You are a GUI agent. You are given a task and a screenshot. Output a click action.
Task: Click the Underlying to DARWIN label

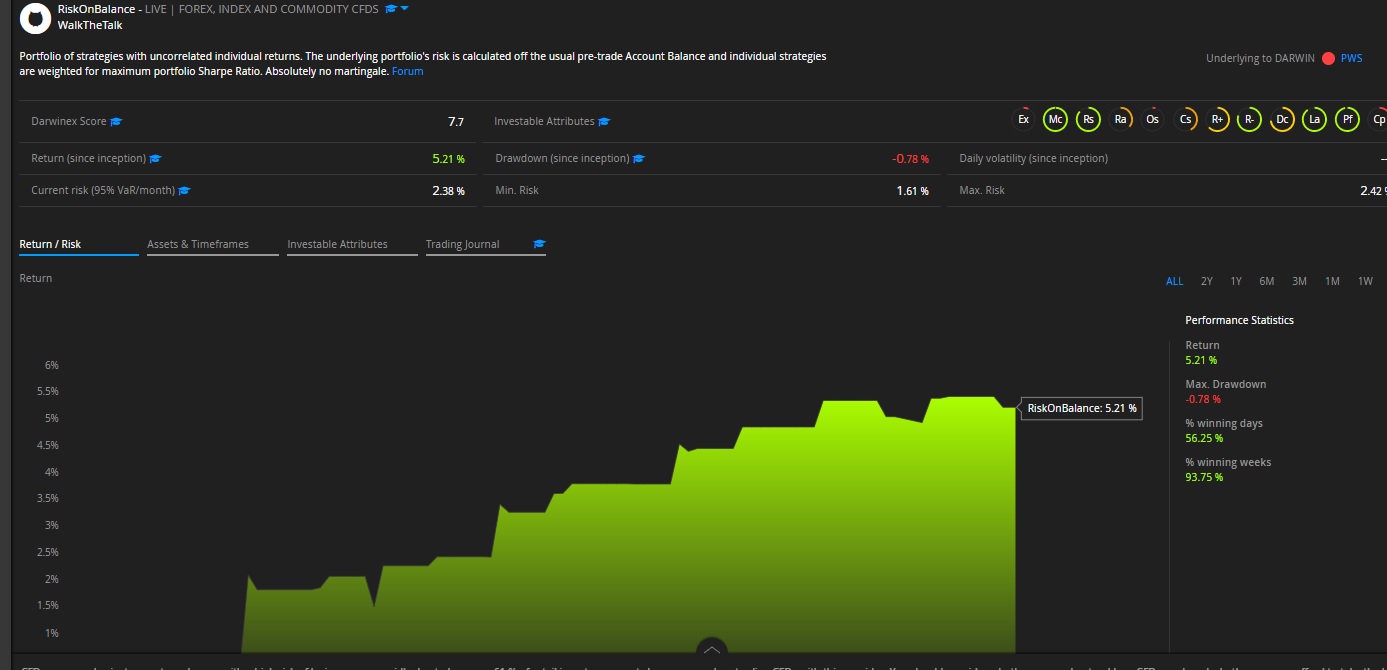pos(1260,58)
